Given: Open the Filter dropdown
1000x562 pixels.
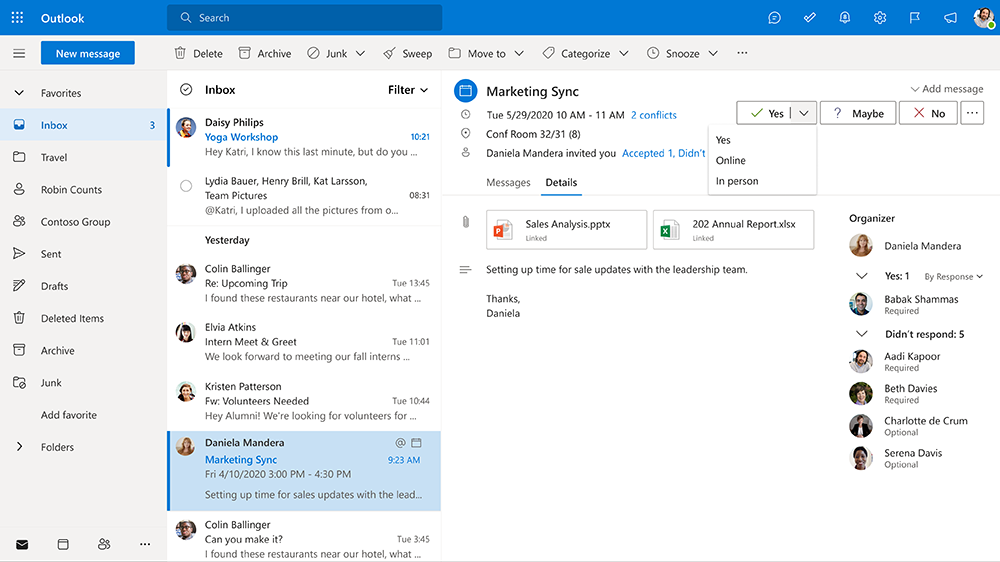Looking at the screenshot, I should tap(408, 90).
